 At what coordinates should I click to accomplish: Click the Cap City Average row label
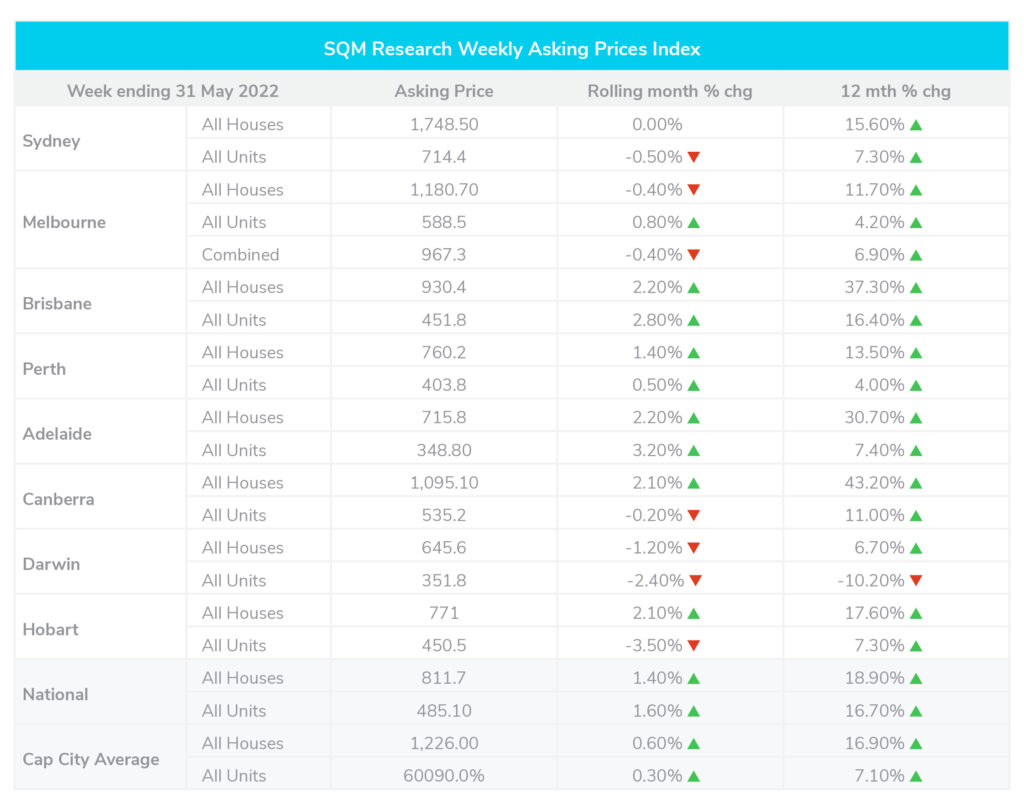pos(91,759)
